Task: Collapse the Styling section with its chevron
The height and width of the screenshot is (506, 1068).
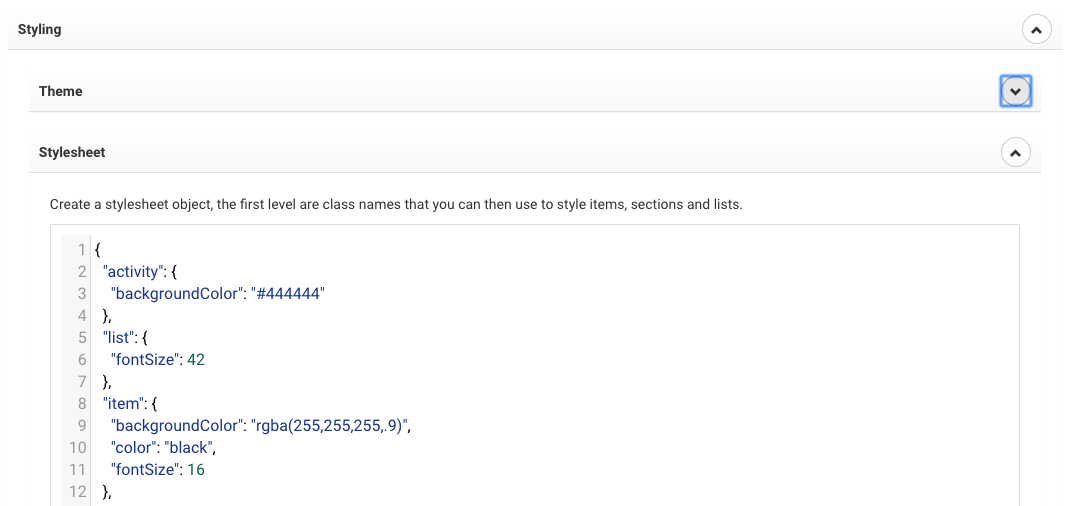Action: click(1036, 30)
